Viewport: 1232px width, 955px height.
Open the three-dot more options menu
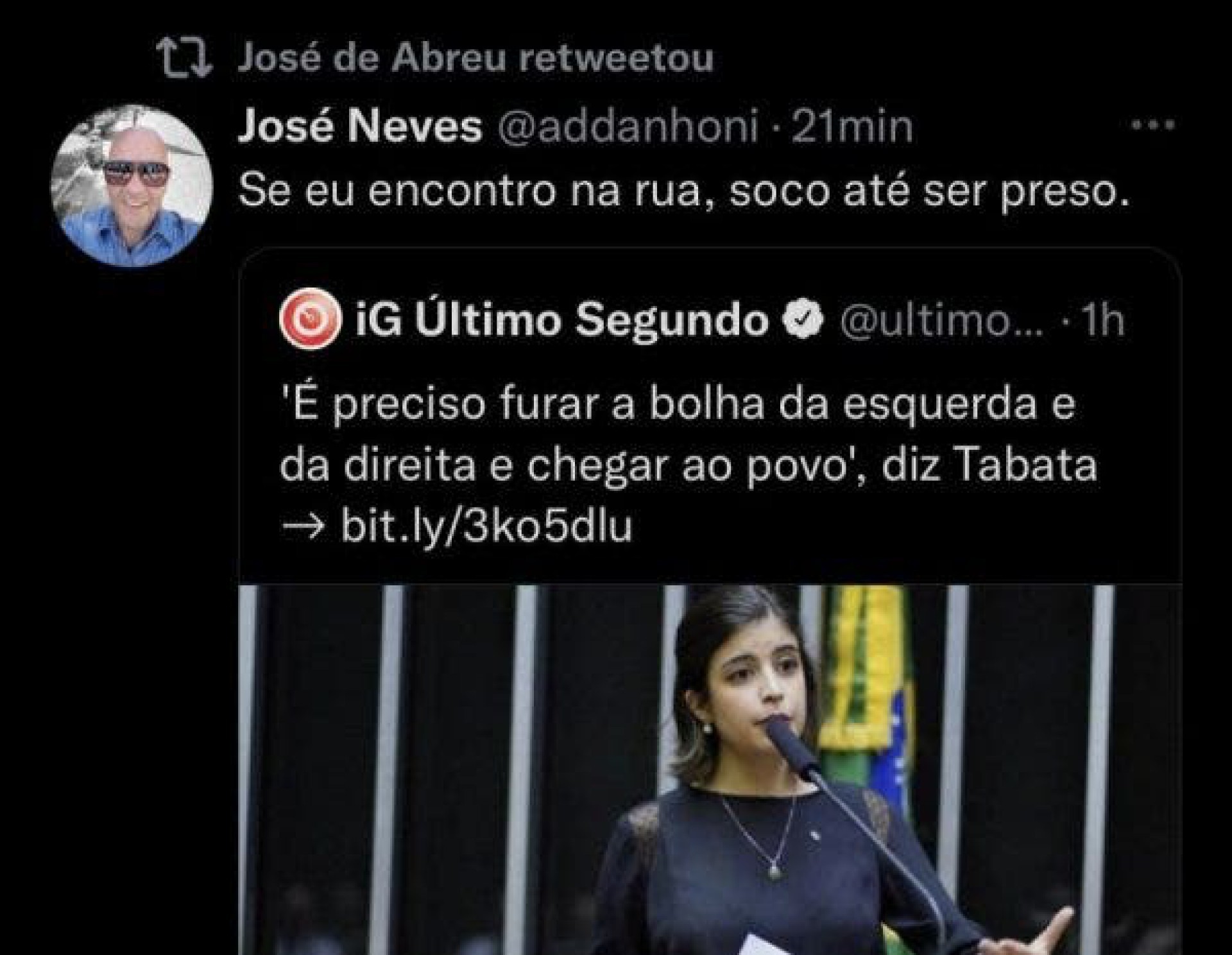[1152, 125]
